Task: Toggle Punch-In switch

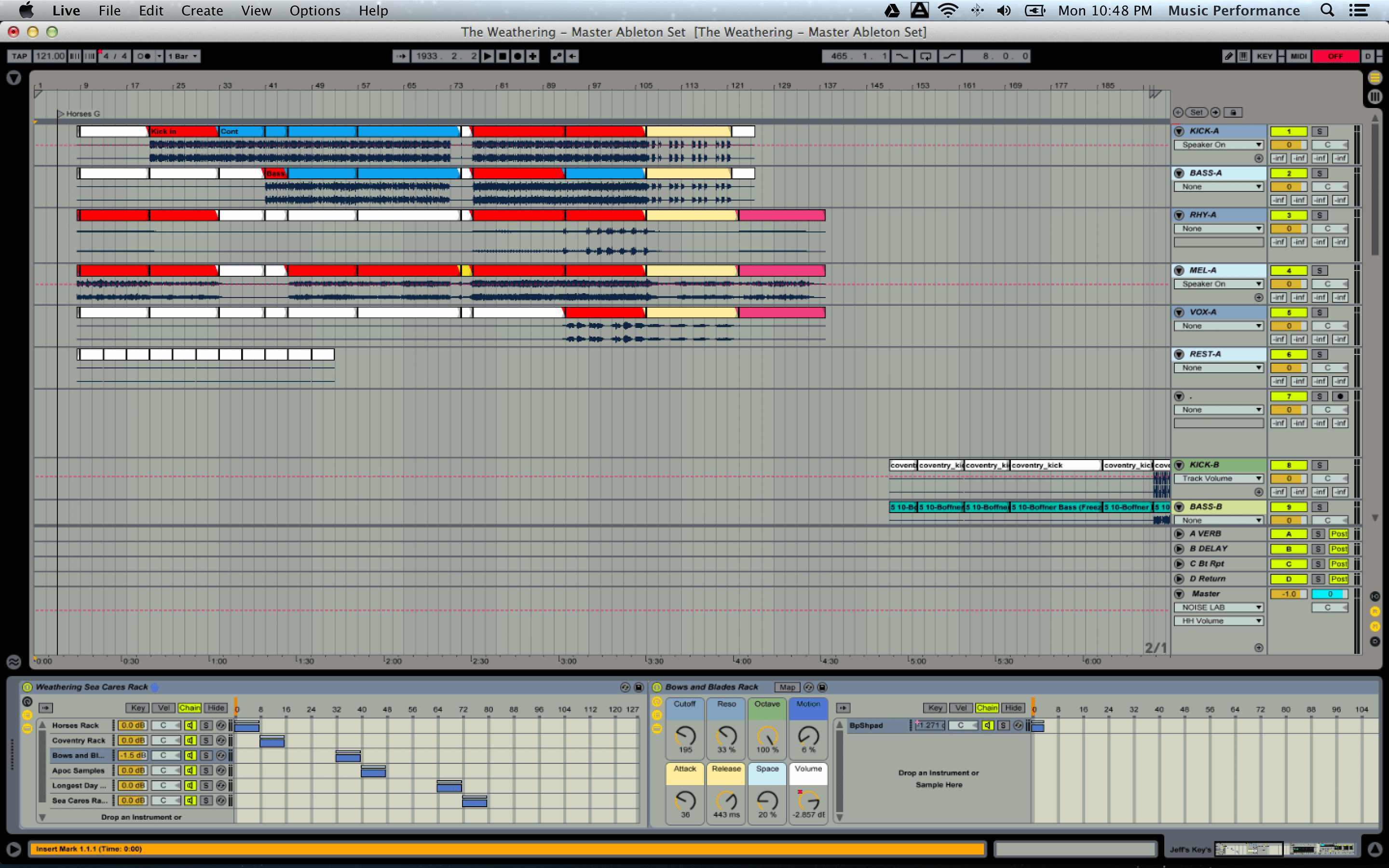Action: 902,55
